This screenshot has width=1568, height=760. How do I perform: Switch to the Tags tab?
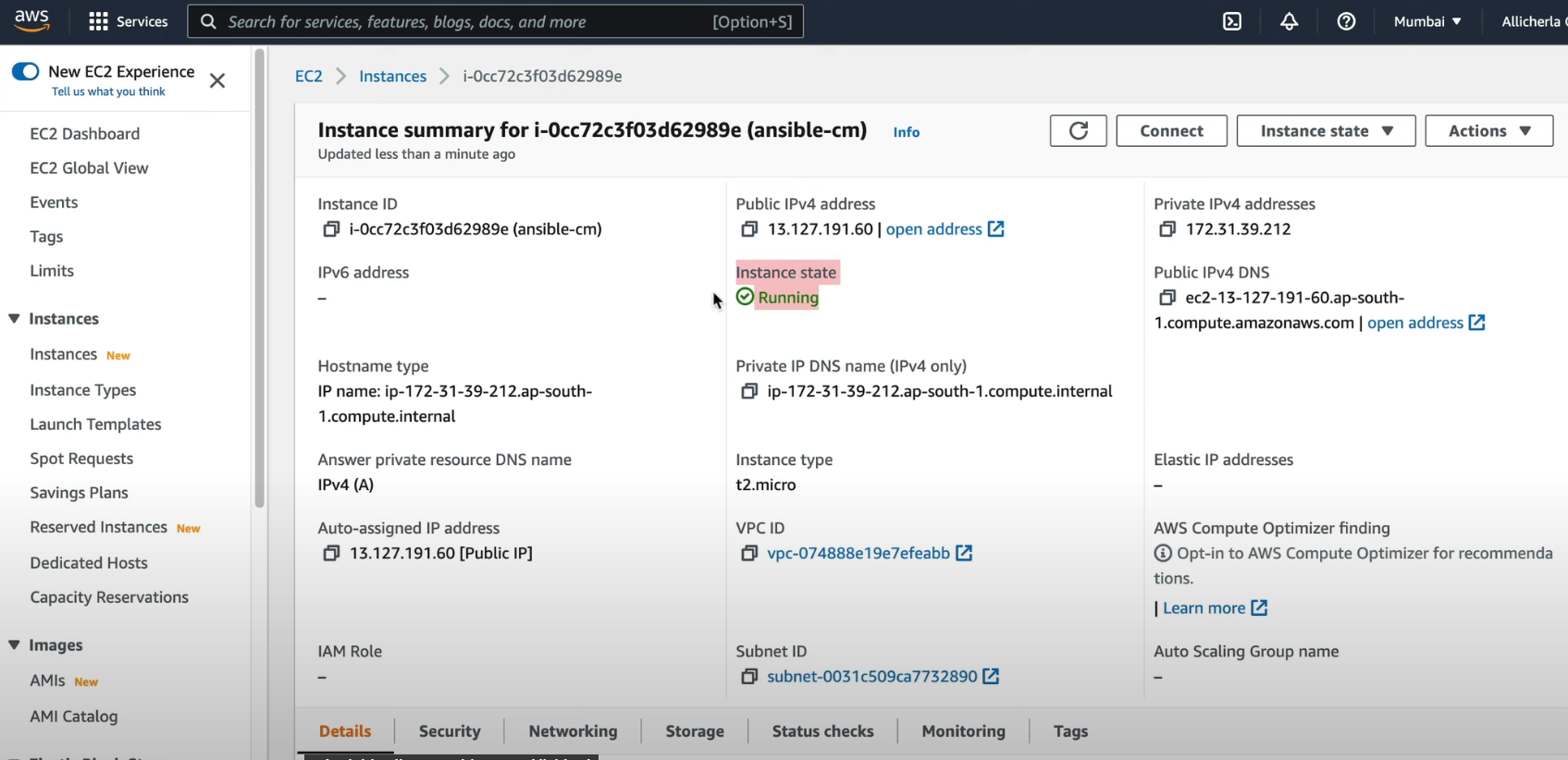(1070, 731)
